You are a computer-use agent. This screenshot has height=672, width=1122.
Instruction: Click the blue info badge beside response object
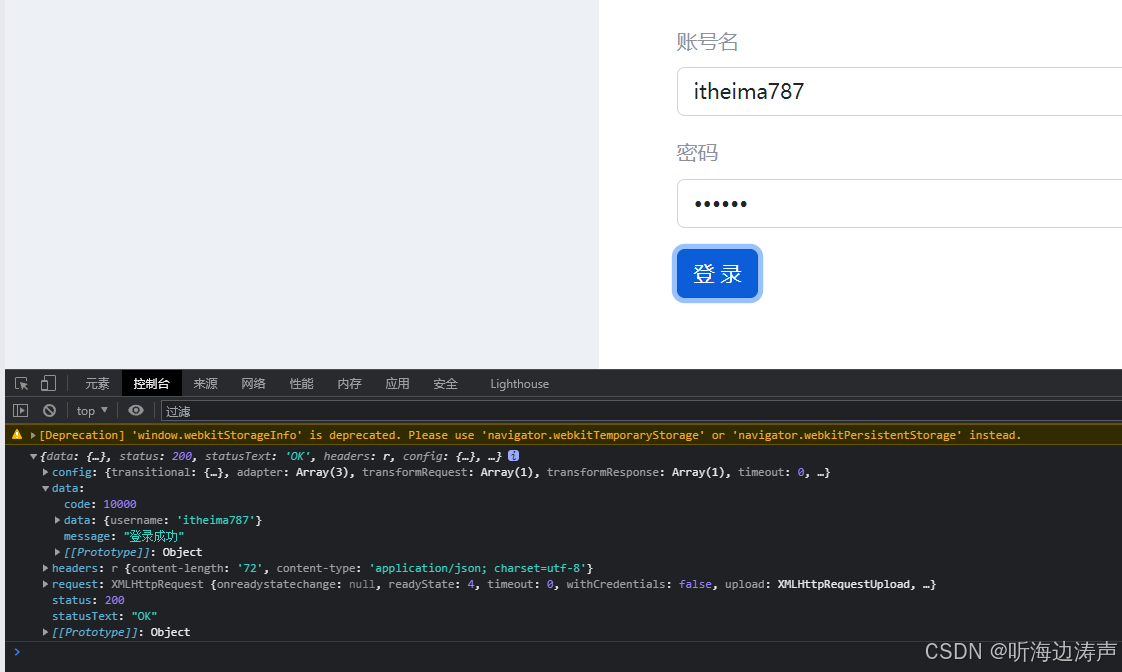tap(513, 455)
